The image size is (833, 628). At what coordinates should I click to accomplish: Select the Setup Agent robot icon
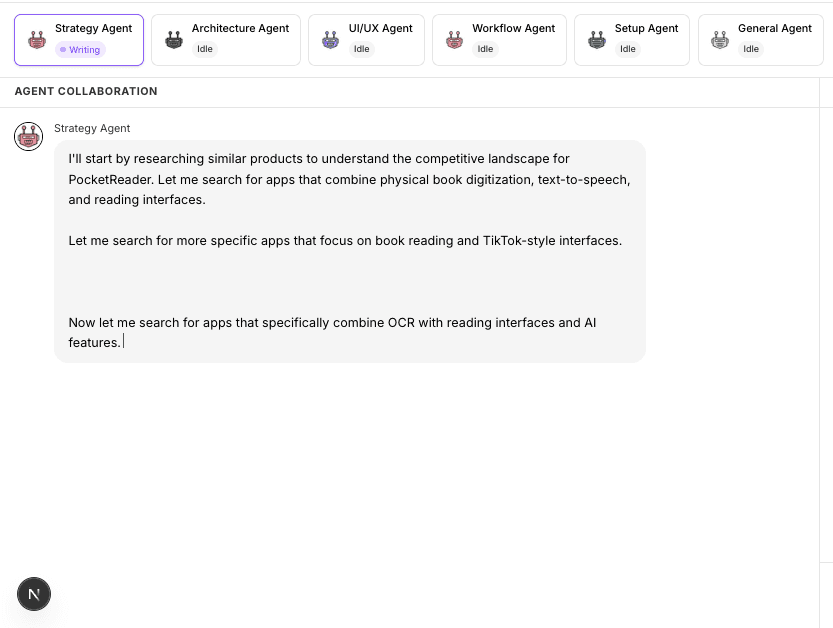coord(597,39)
